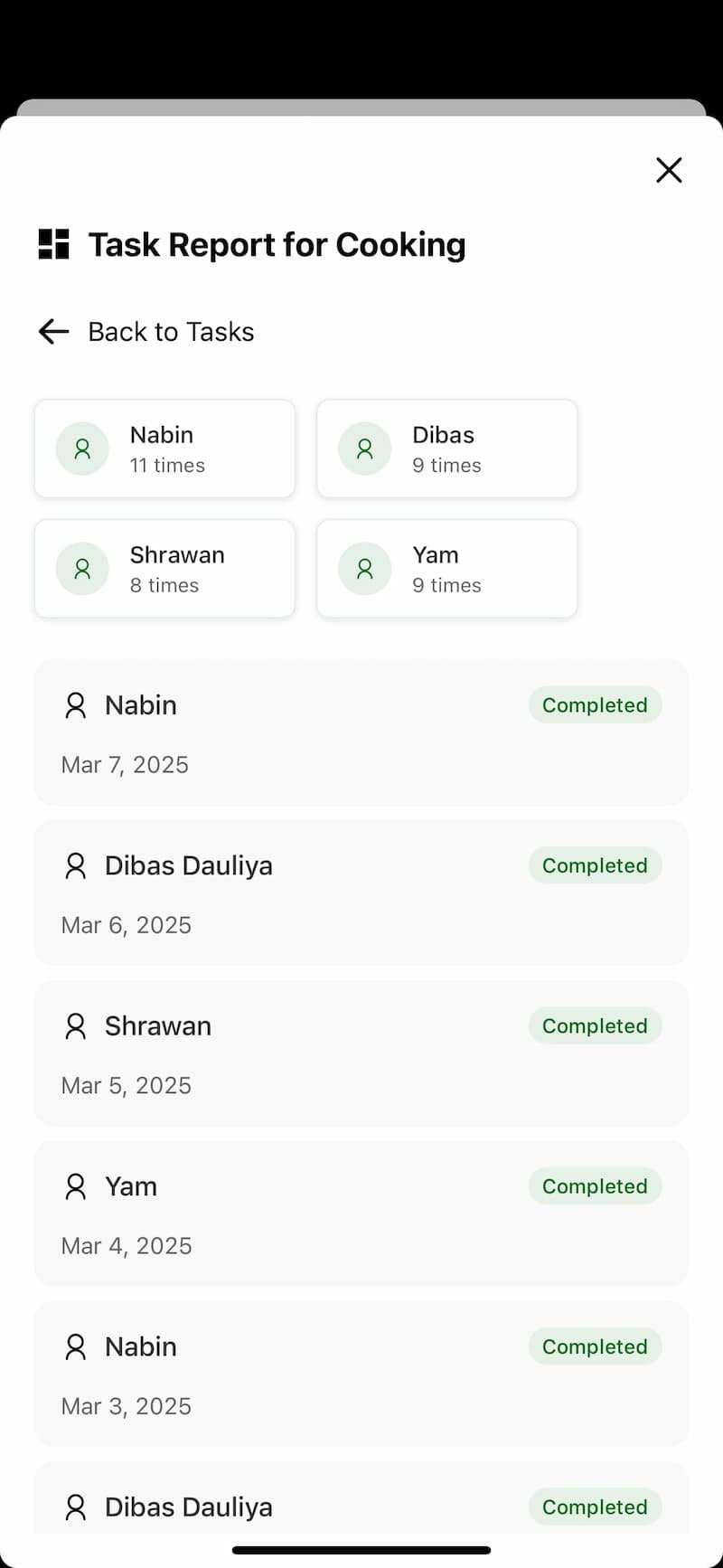The width and height of the screenshot is (723, 1568).
Task: Tap Yam's green avatar icon in summary
Action: pos(365,569)
